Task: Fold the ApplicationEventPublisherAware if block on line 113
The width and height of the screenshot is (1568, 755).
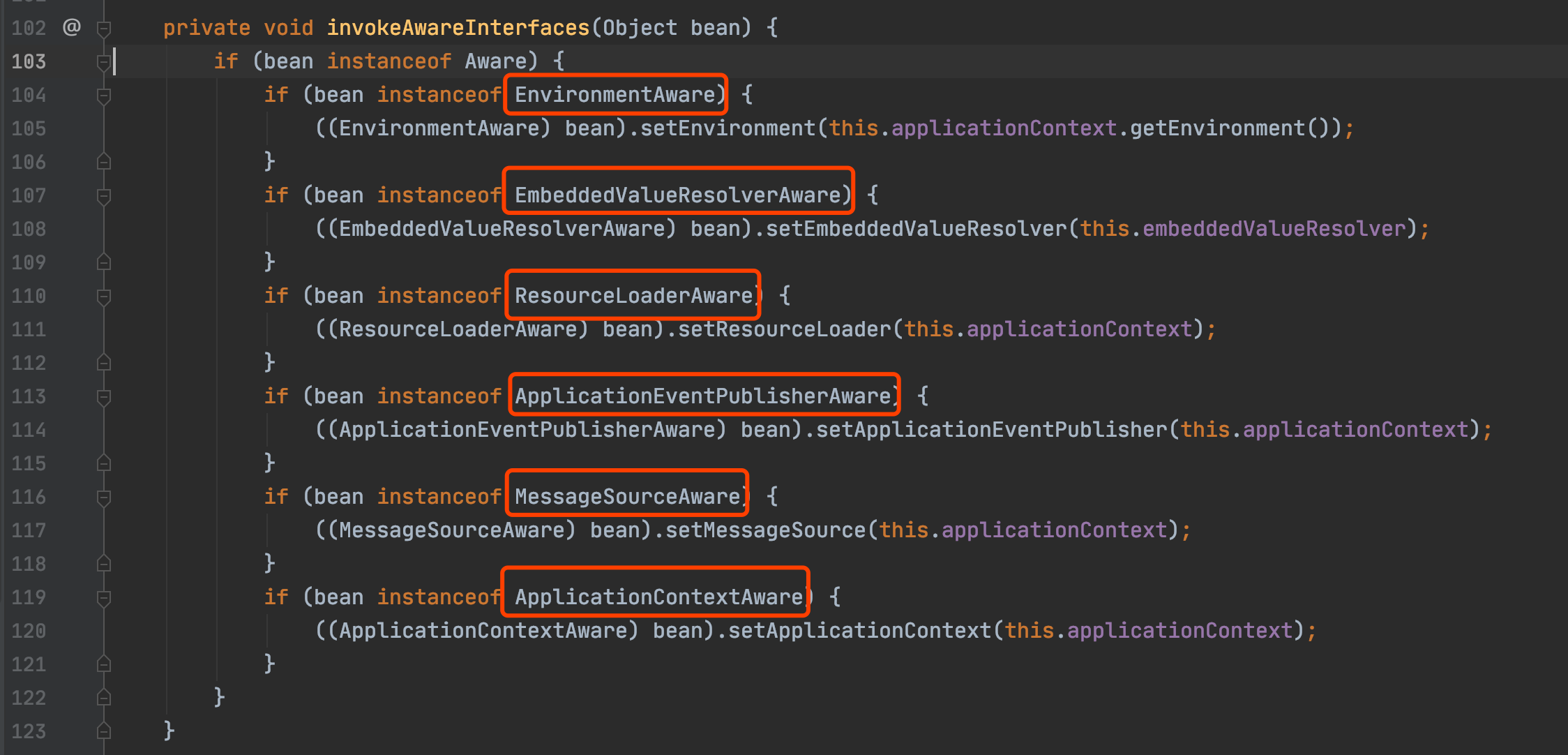Action: (x=104, y=397)
